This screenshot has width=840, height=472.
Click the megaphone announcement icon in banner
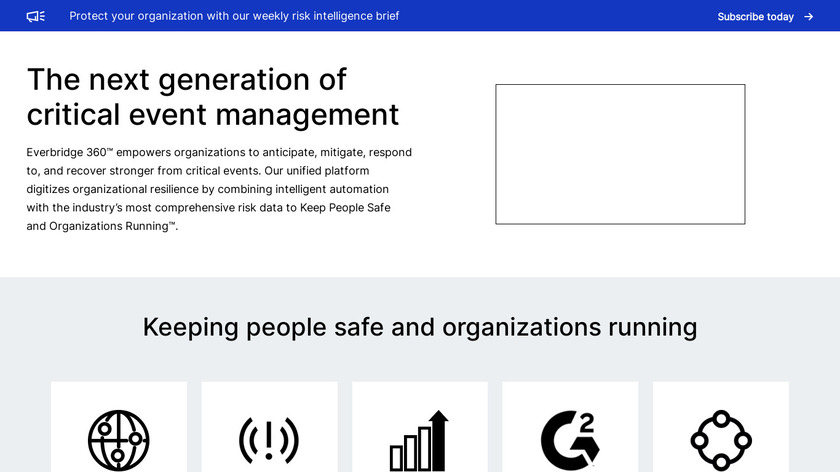[x=36, y=16]
